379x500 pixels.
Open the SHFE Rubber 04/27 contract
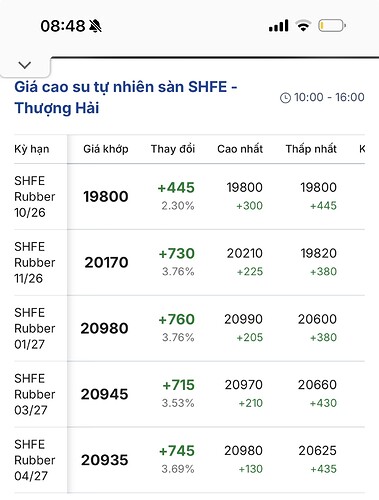pyautogui.click(x=34, y=460)
